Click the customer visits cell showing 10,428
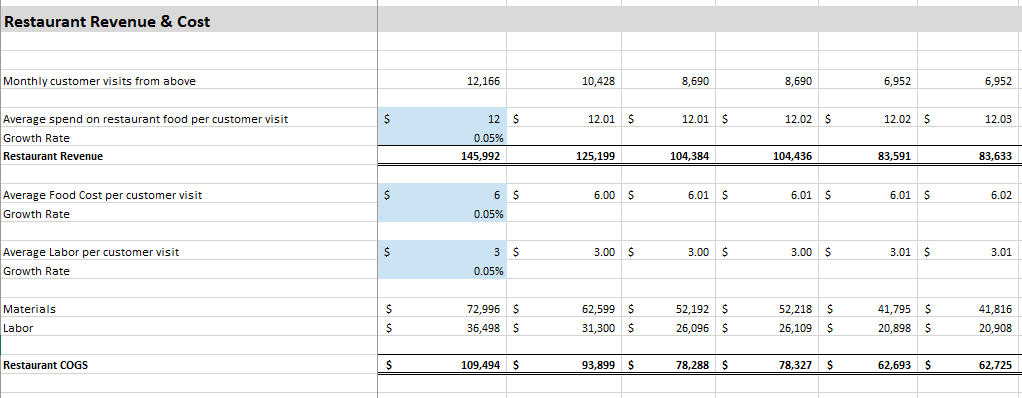Image resolution: width=1022 pixels, height=398 pixels. coord(564,81)
